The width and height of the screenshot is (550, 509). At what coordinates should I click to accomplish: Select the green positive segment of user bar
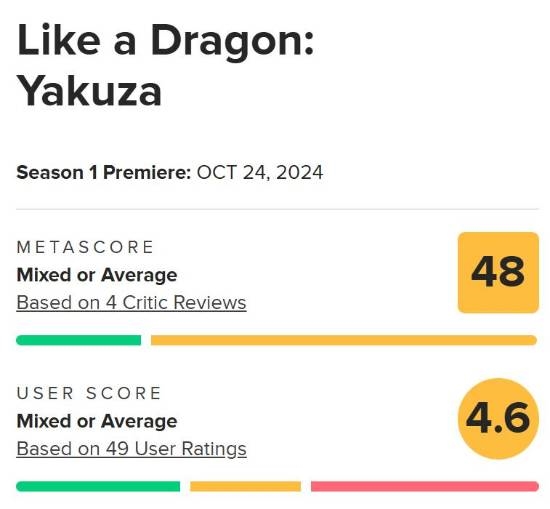[x=98, y=486]
